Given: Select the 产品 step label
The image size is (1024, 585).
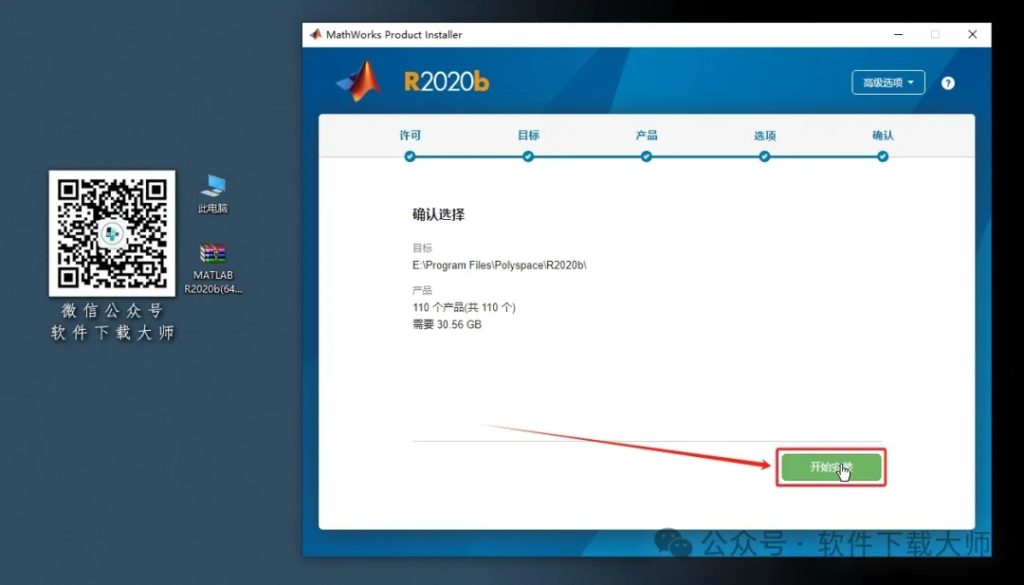Looking at the screenshot, I should coord(646,135).
